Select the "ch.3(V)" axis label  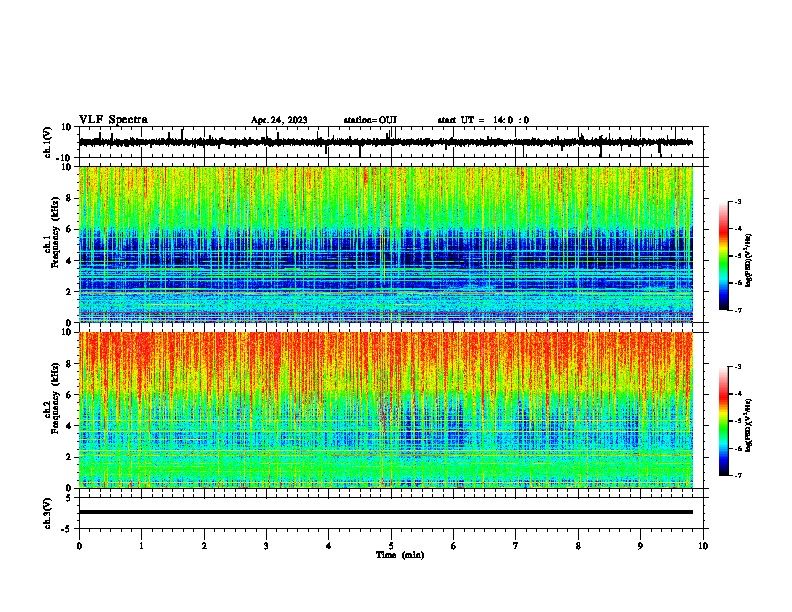(47, 513)
